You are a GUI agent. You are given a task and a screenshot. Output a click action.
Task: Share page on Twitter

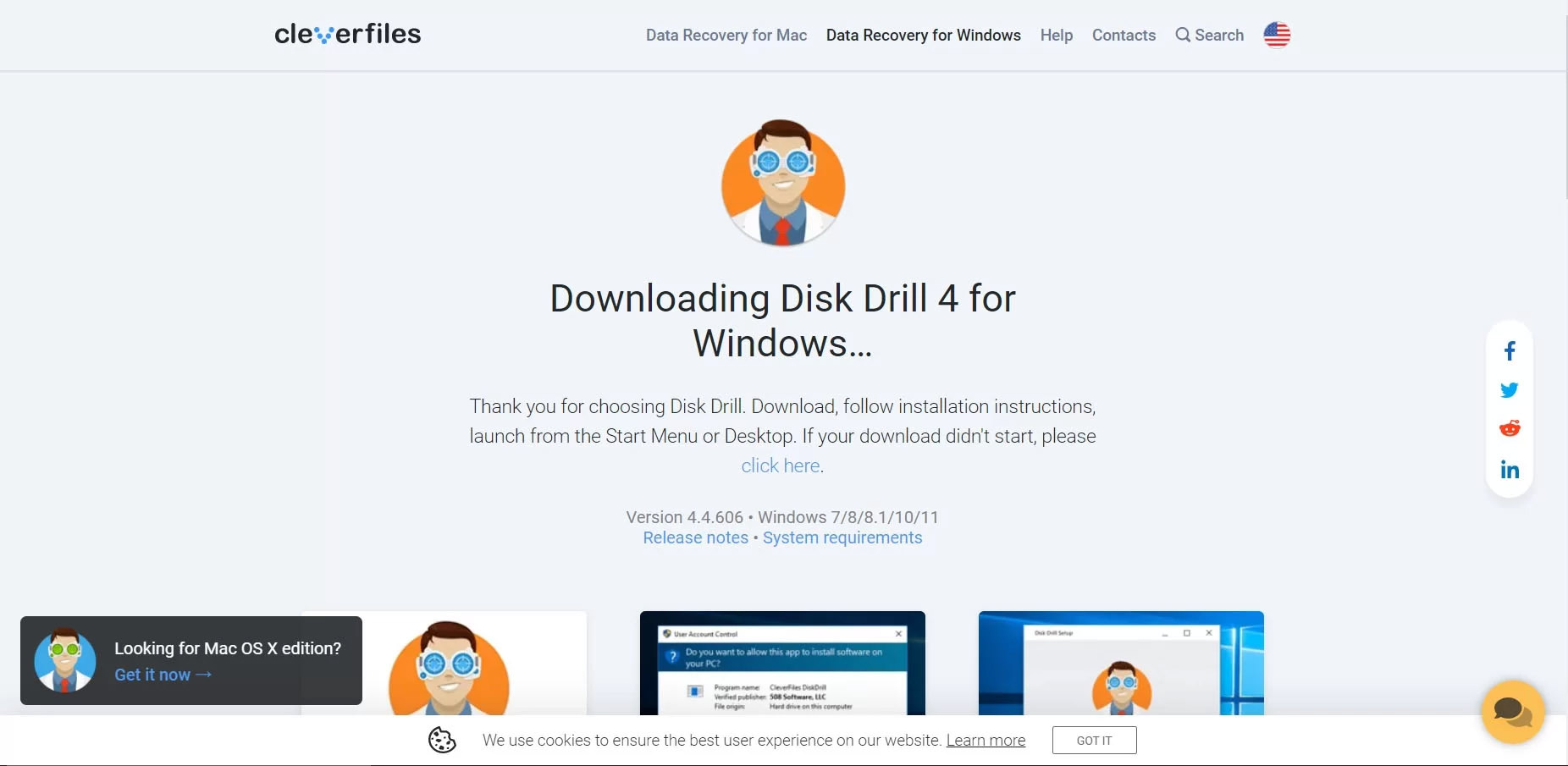point(1510,390)
